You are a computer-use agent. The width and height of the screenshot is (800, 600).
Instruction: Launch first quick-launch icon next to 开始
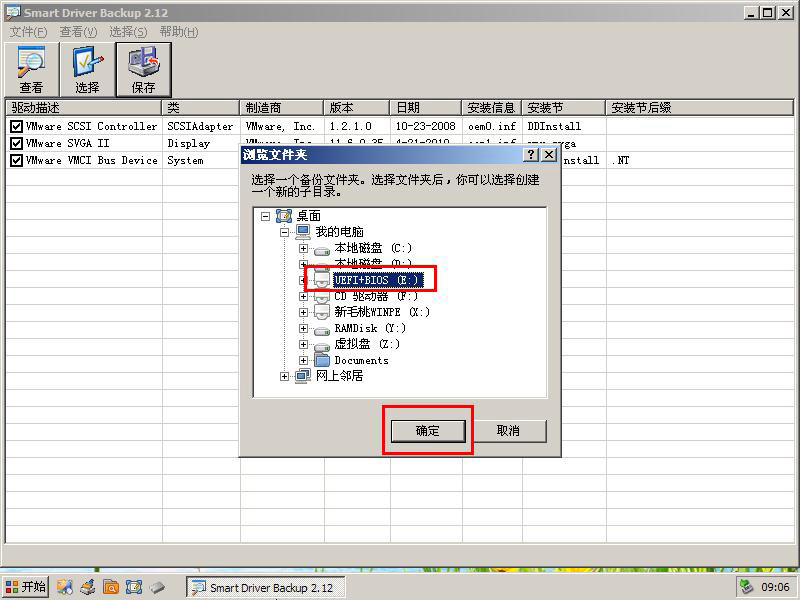(65, 587)
